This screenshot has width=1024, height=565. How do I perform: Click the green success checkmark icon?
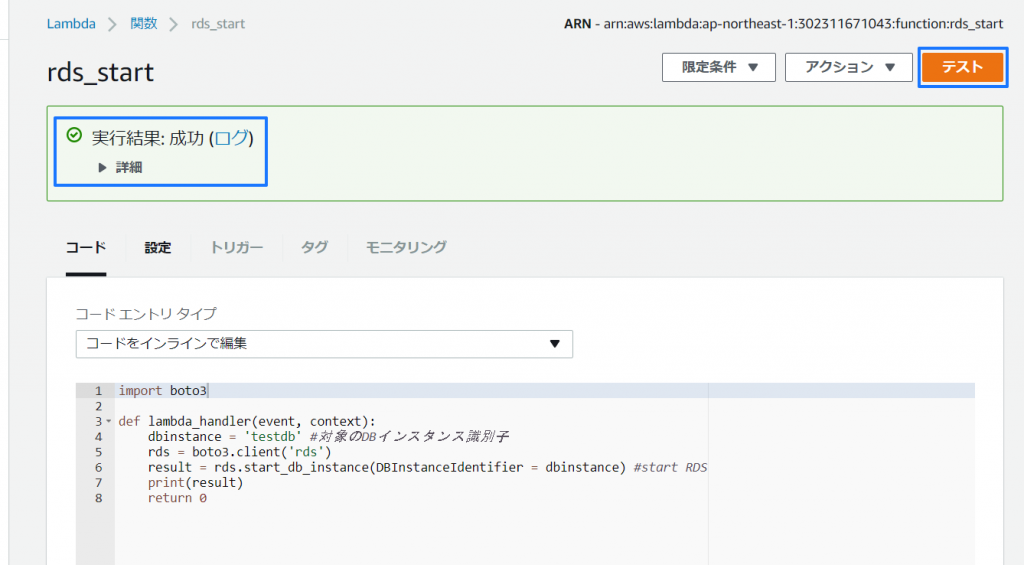point(74,135)
